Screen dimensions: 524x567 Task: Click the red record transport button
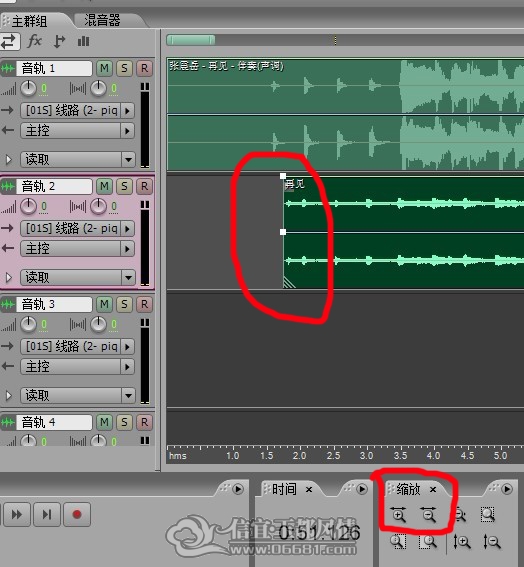pos(77,514)
